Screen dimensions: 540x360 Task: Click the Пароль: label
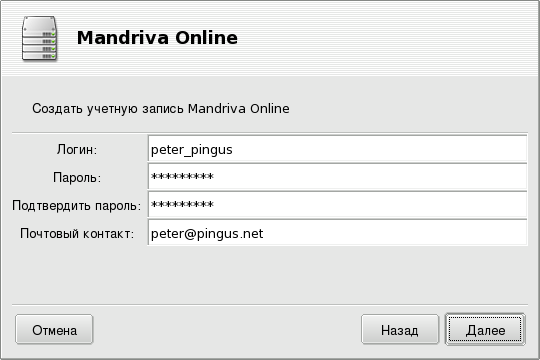(77, 178)
